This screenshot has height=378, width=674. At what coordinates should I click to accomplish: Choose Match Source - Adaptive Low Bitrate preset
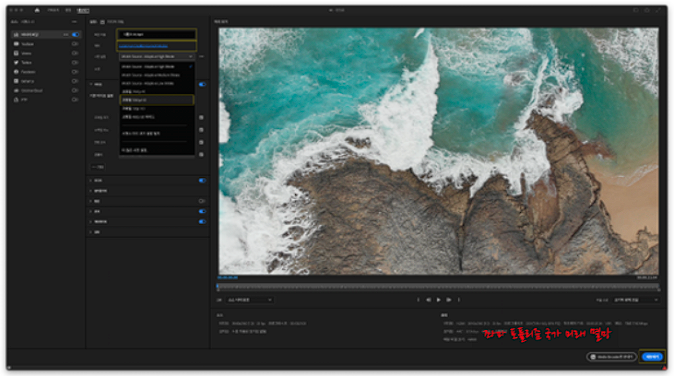(157, 83)
